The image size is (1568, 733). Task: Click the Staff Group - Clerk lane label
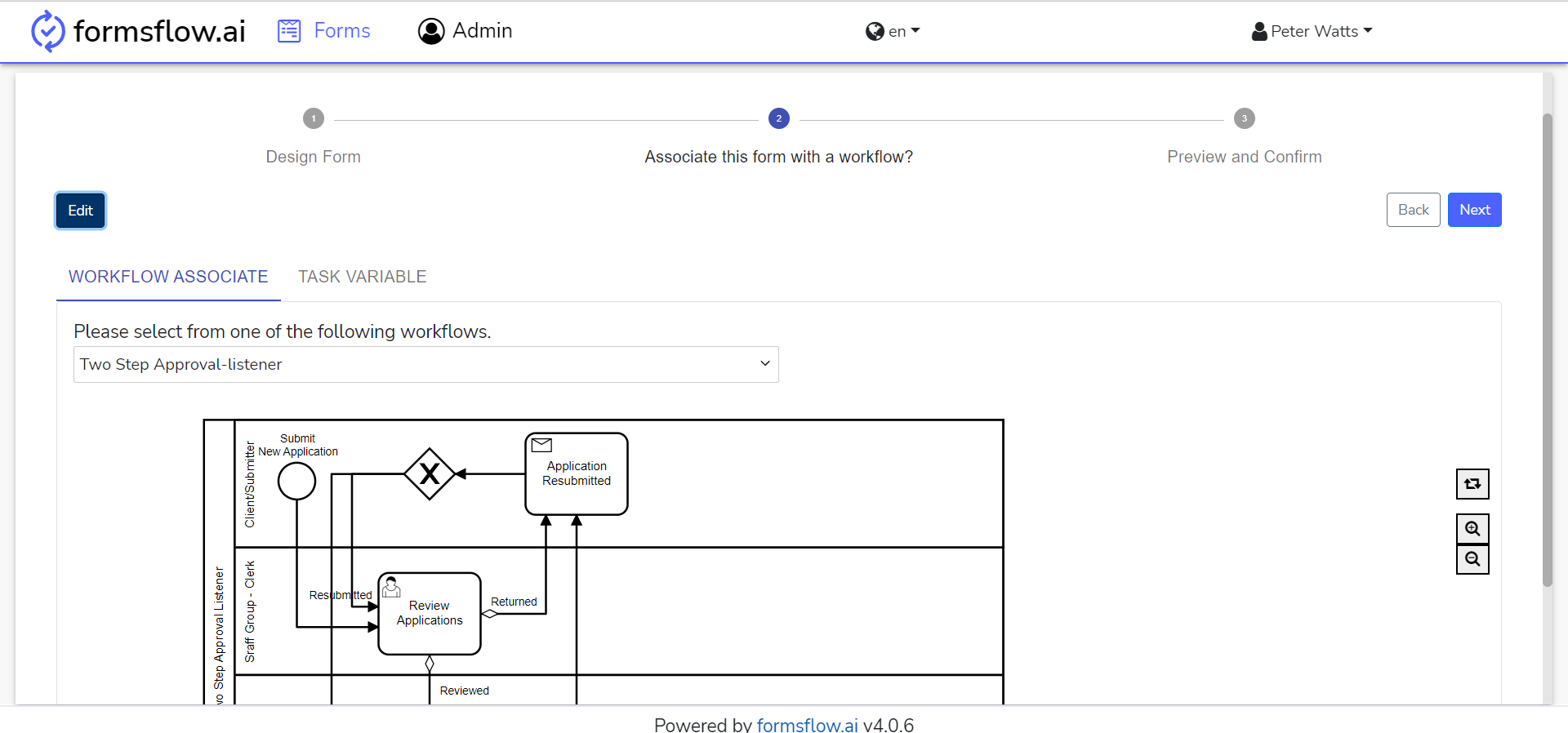tap(250, 611)
